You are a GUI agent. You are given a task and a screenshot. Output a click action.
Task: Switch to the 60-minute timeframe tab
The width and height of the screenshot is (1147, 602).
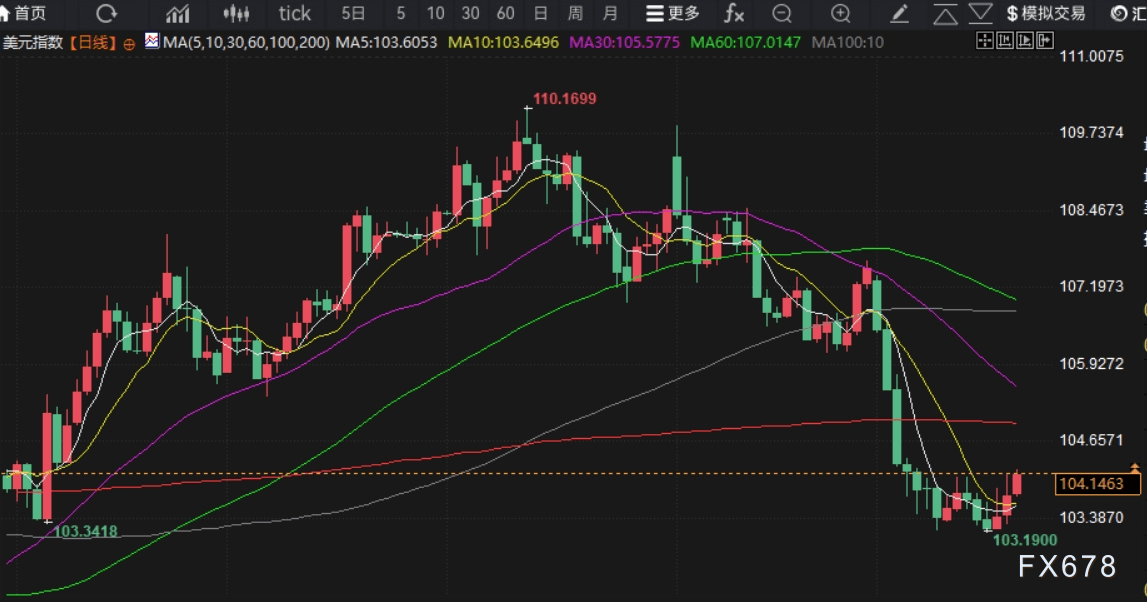(505, 14)
